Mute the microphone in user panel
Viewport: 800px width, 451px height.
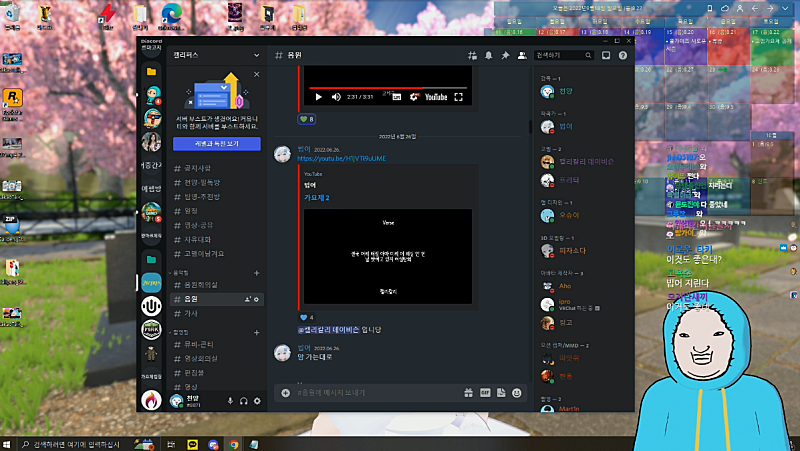(230, 401)
